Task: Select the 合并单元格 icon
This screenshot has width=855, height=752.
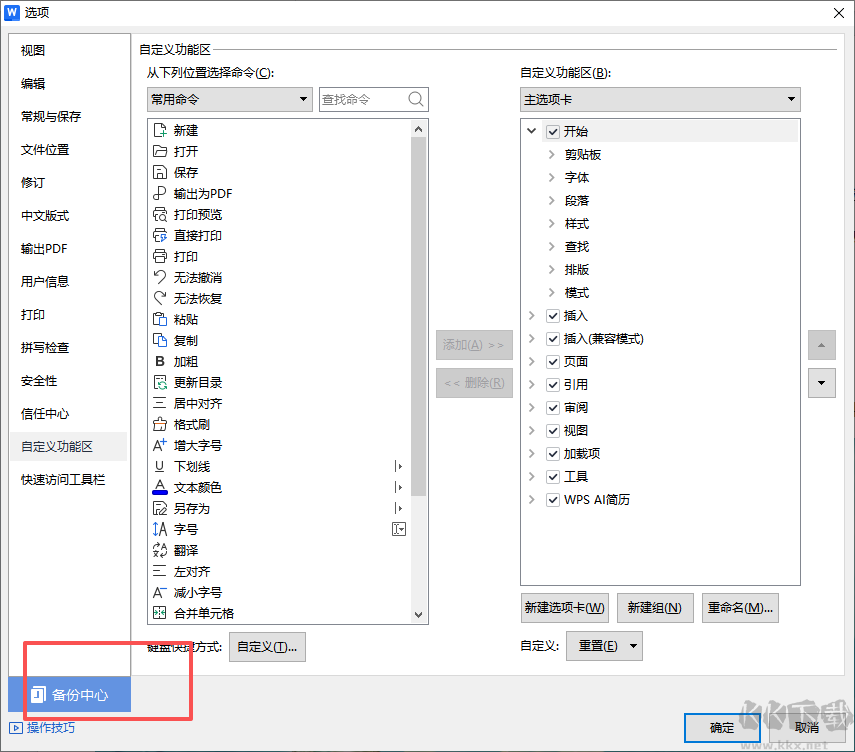Action: click(160, 613)
